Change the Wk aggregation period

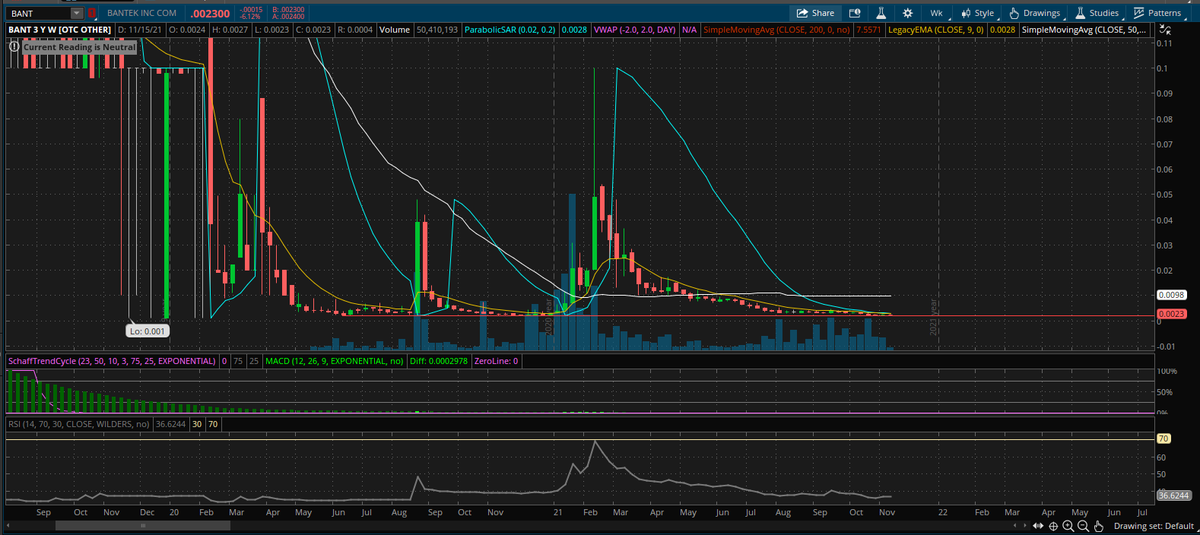pos(936,13)
